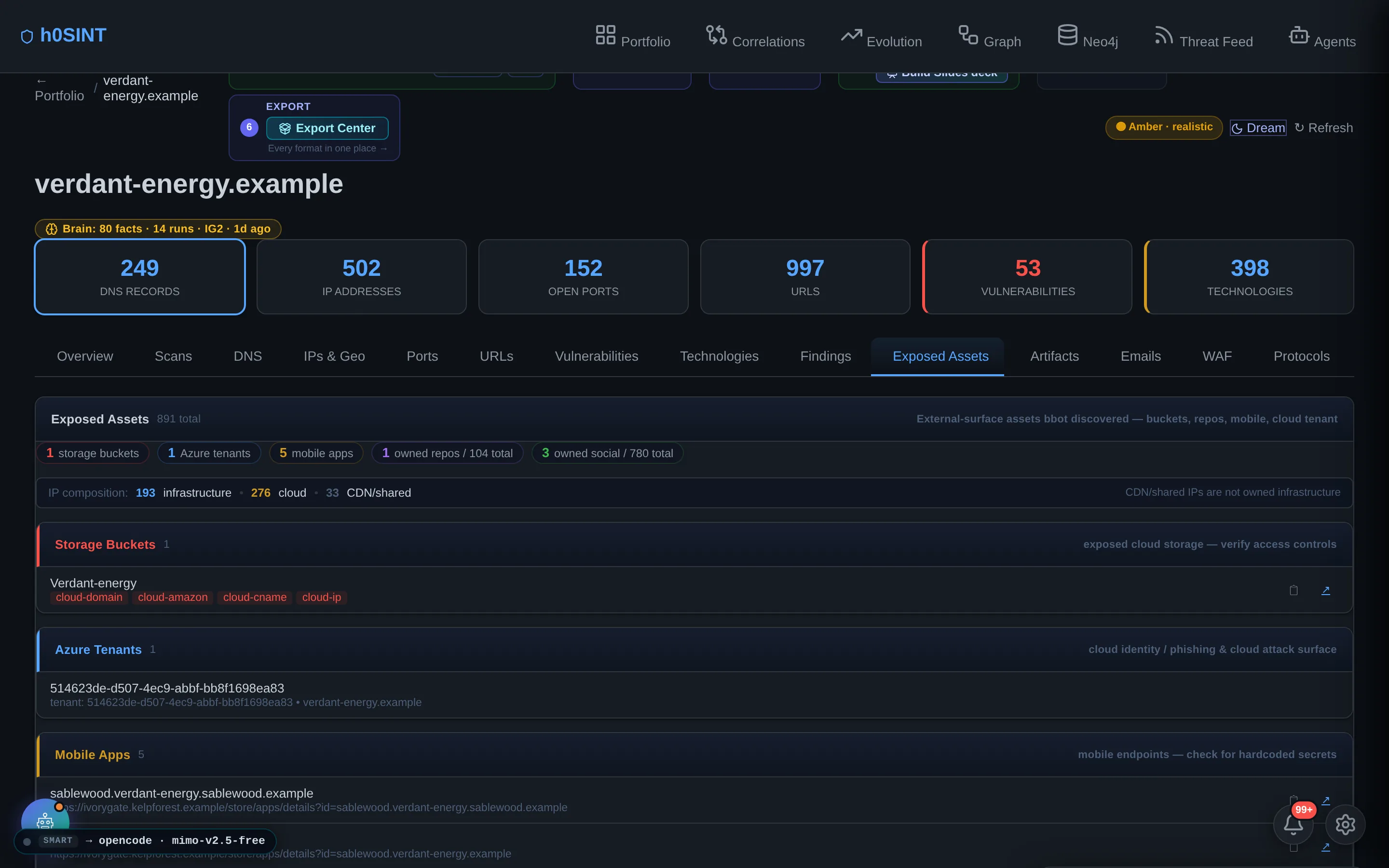Image resolution: width=1389 pixels, height=868 pixels.
Task: Click the Correlations icon in navbar
Action: click(716, 34)
